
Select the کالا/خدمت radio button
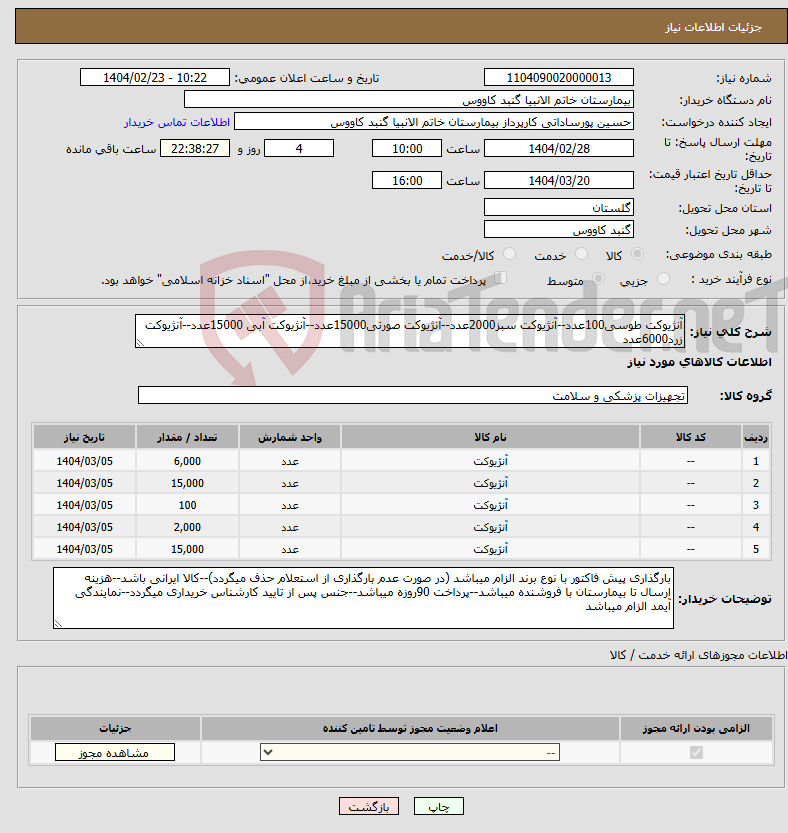pyautogui.click(x=509, y=254)
